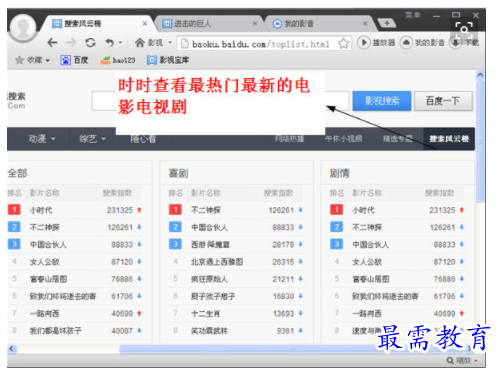Close the 进击的巨人 tab
This screenshot has height=369, width=499.
point(255,24)
